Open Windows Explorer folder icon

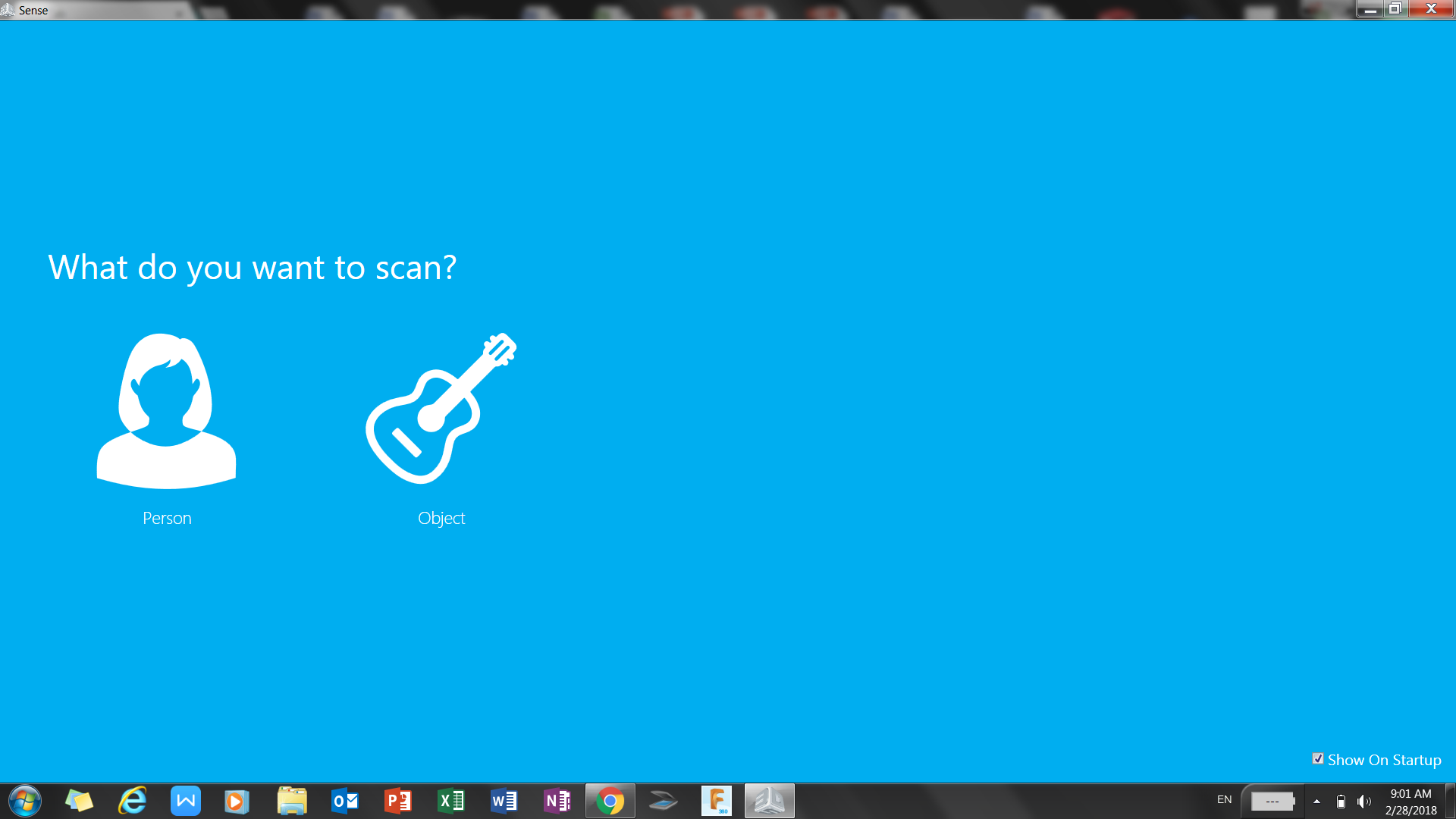(292, 801)
